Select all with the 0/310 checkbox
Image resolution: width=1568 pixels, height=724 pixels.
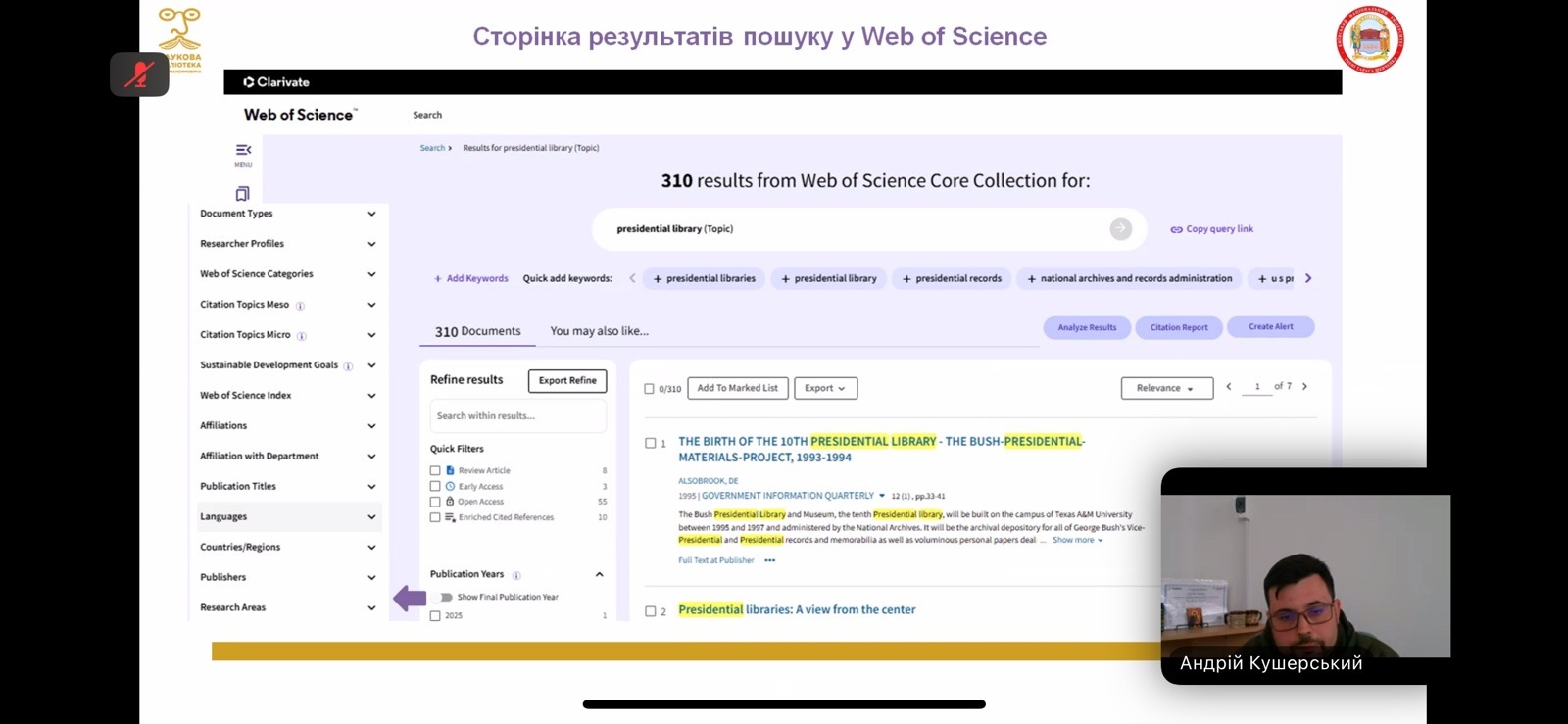coord(649,389)
